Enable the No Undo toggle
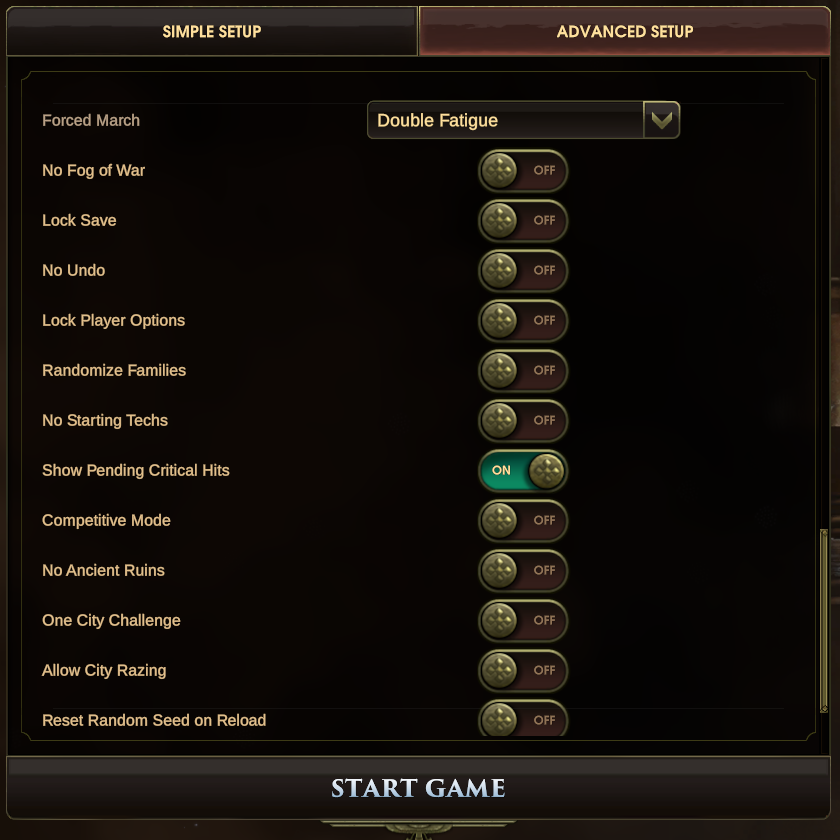840x840 pixels. (x=523, y=270)
